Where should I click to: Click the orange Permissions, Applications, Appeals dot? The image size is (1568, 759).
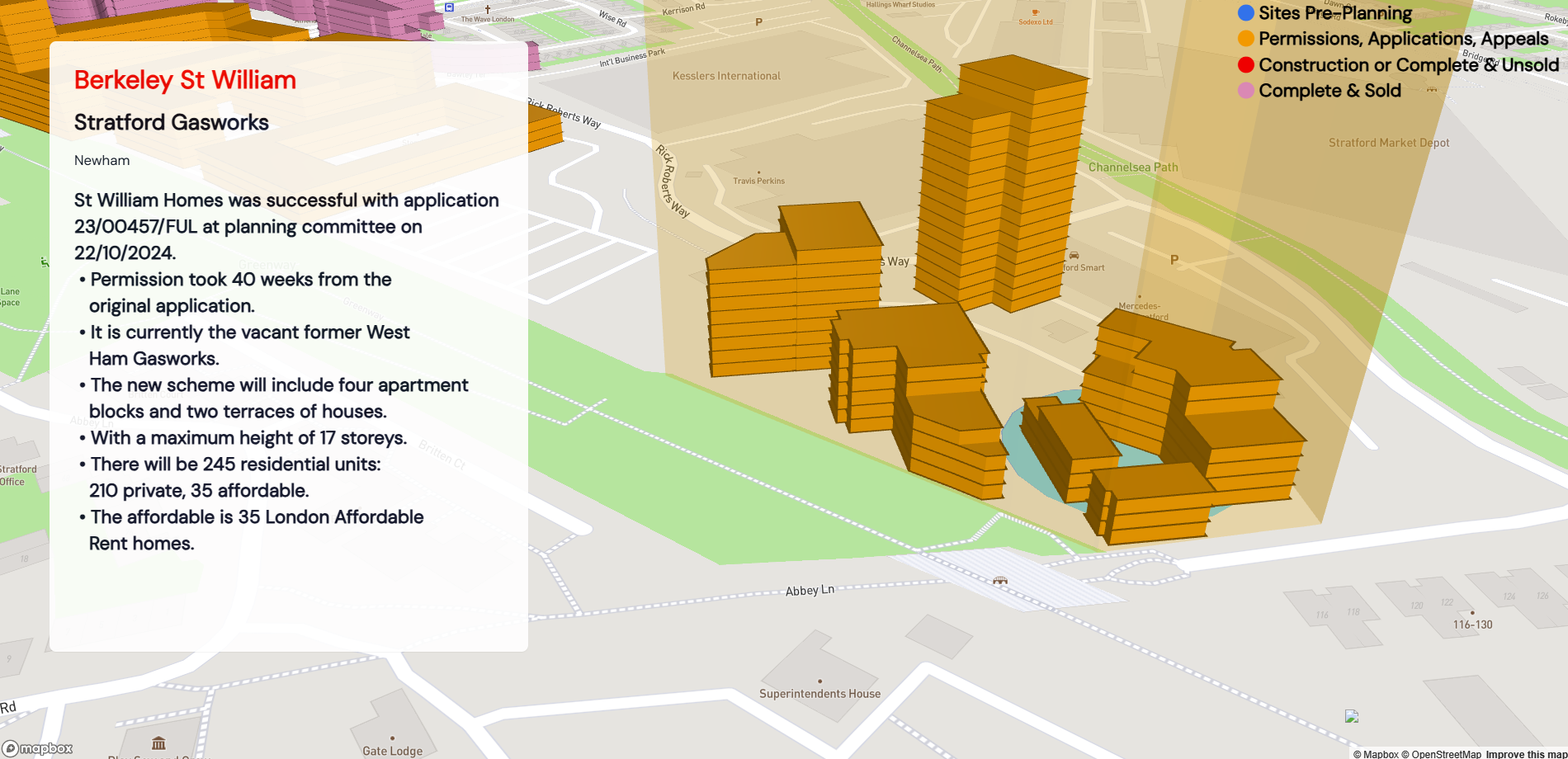1246,39
